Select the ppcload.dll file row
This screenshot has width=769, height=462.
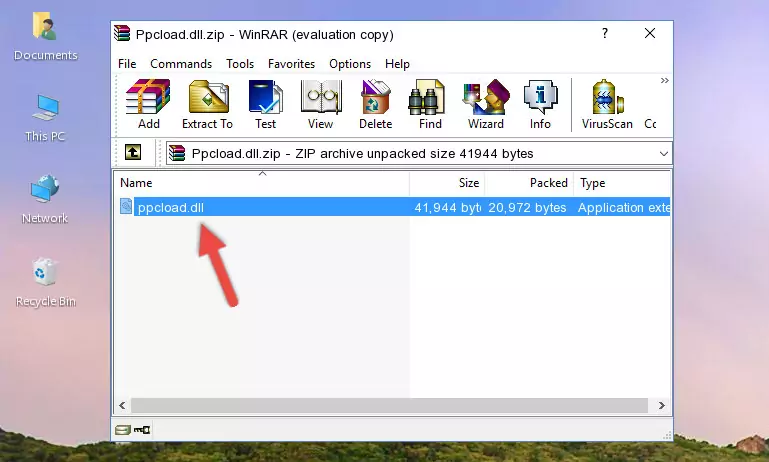pos(393,207)
